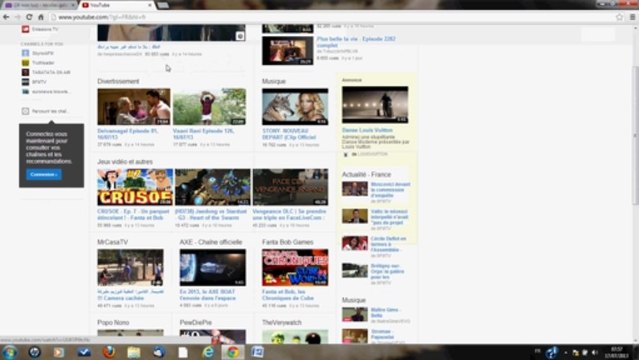Open the HP icon on the taskbar
Image resolution: width=639 pixels, height=360 pixels.
coord(34,352)
